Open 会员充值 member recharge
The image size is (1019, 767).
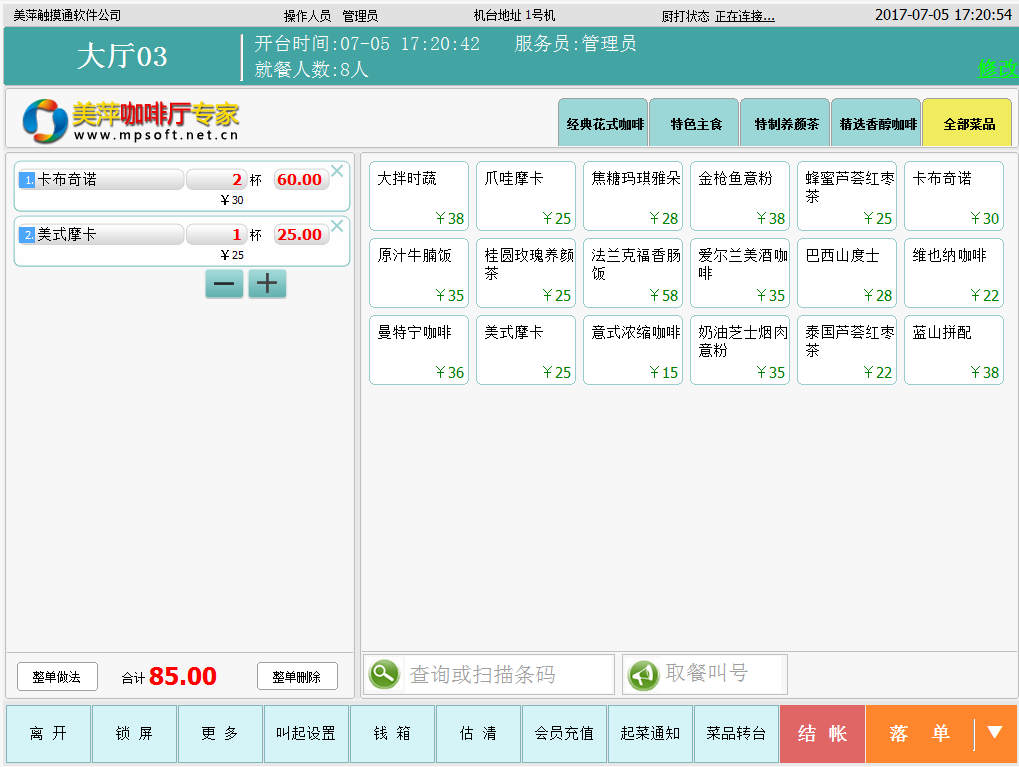564,734
